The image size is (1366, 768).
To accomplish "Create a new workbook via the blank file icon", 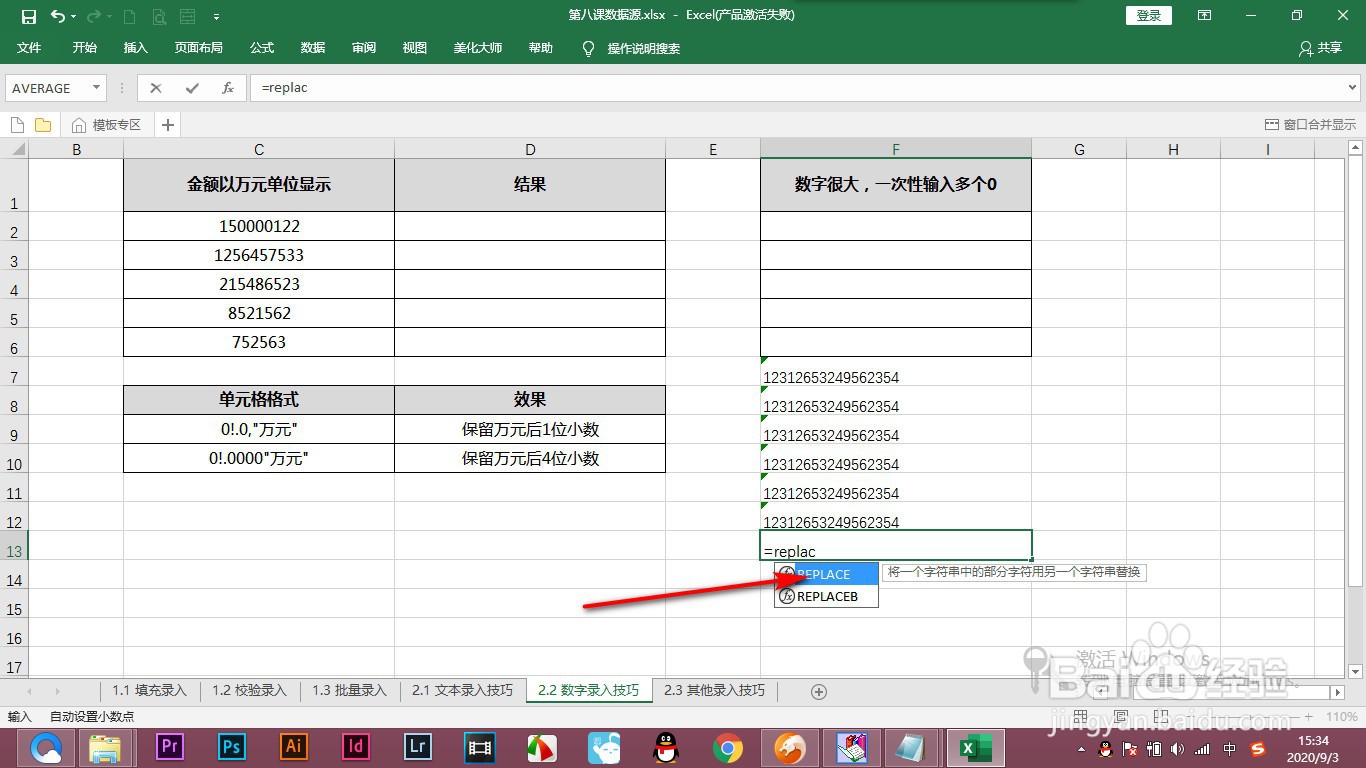I will tap(16, 124).
